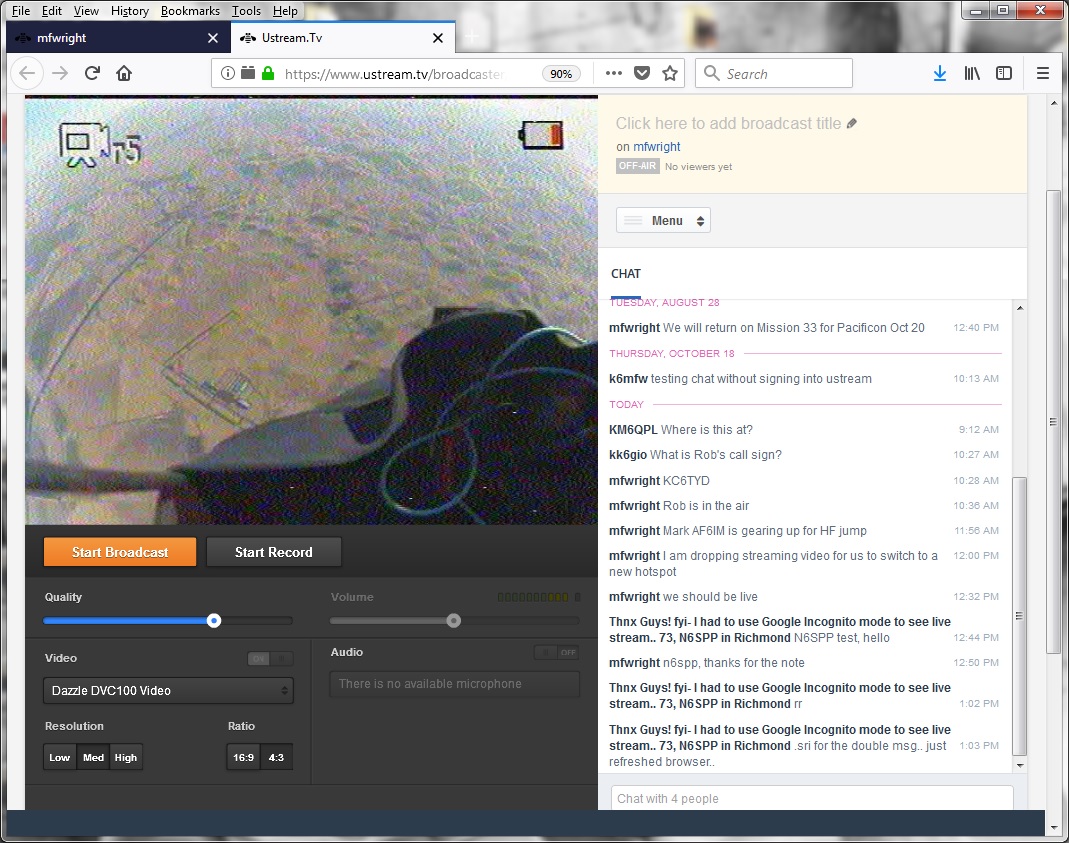Click the Start Record button
This screenshot has width=1069, height=843.
[x=273, y=552]
